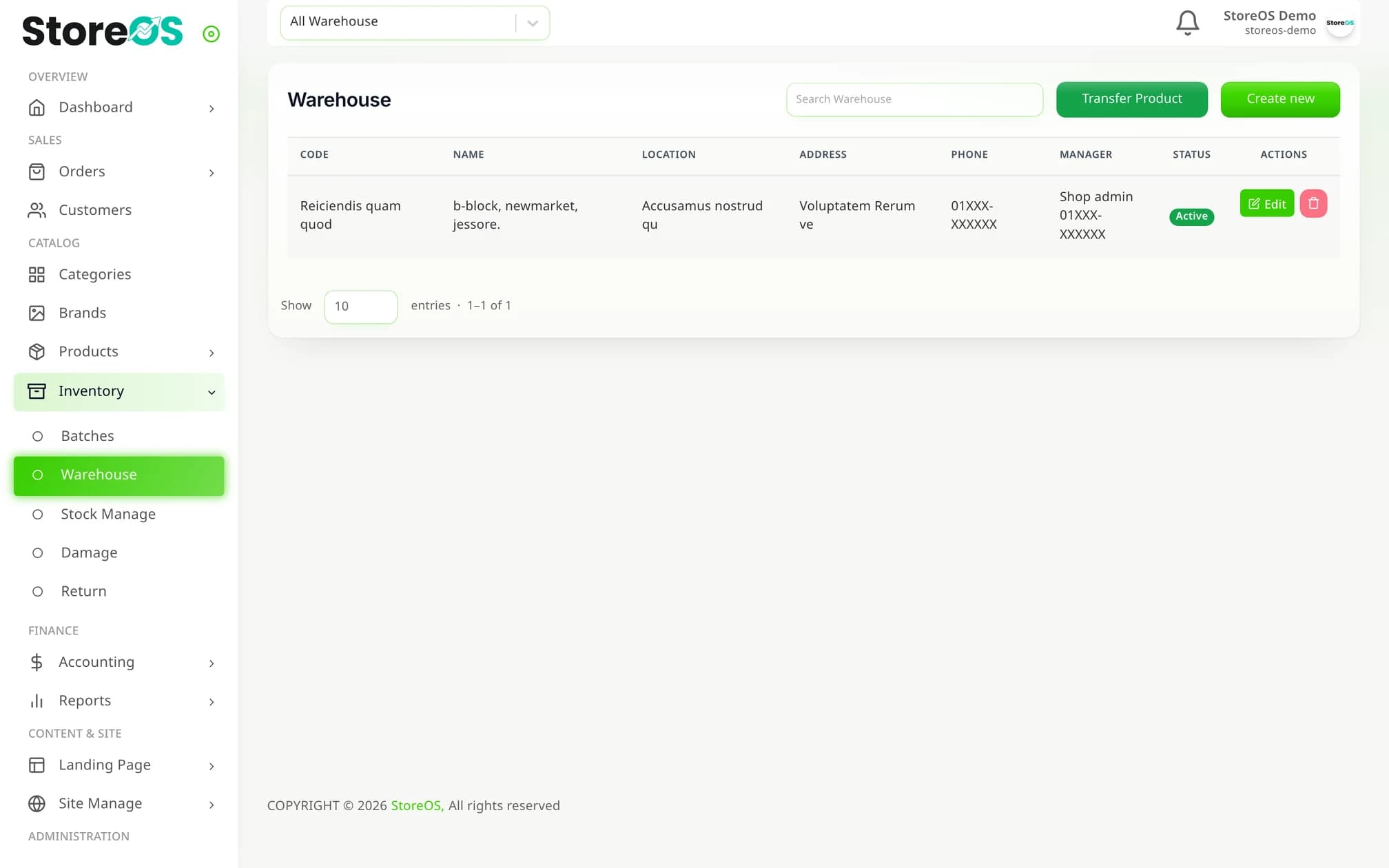Click the Site Manage globe icon
1389x868 pixels.
pyautogui.click(x=37, y=804)
